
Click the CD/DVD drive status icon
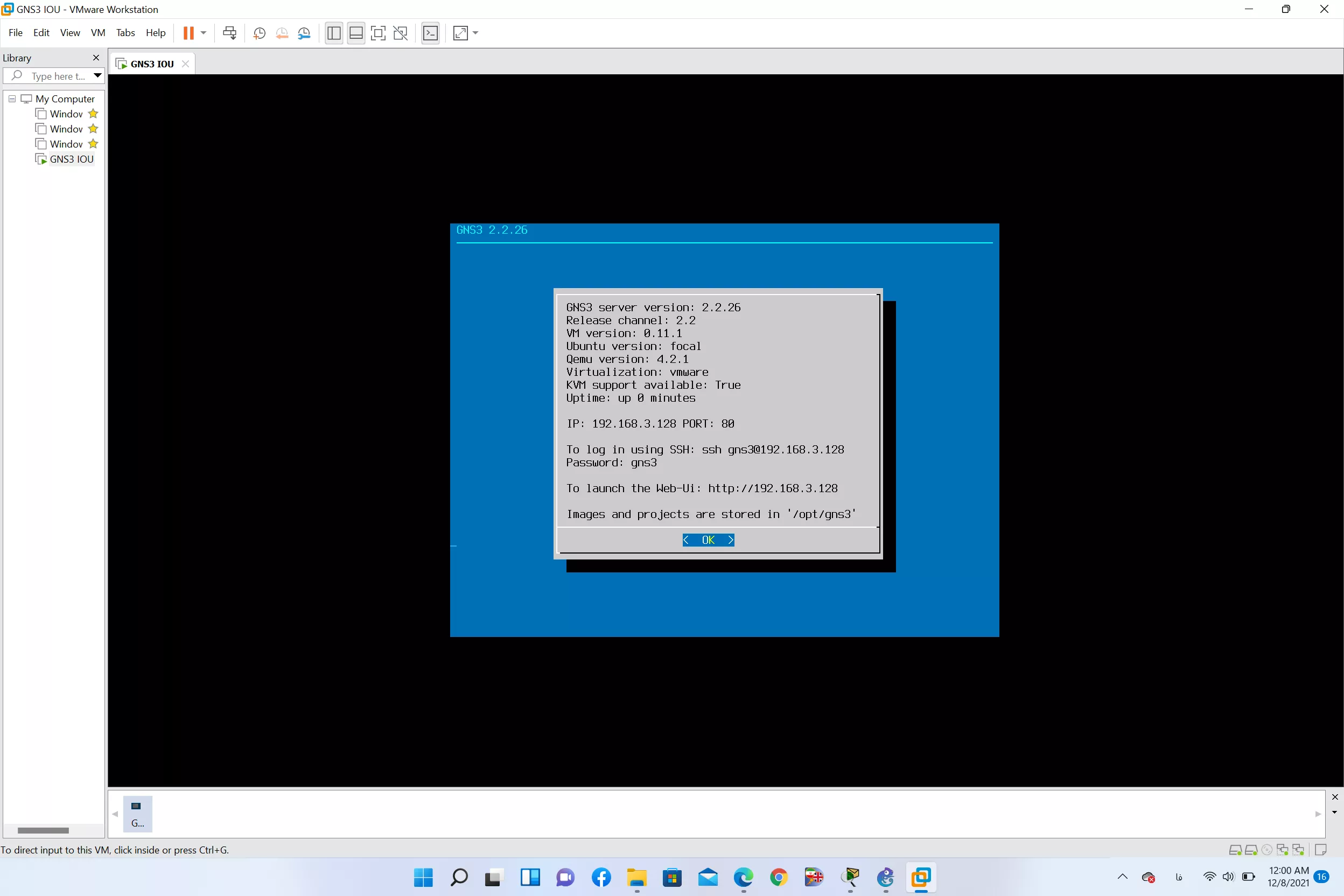tap(1267, 850)
